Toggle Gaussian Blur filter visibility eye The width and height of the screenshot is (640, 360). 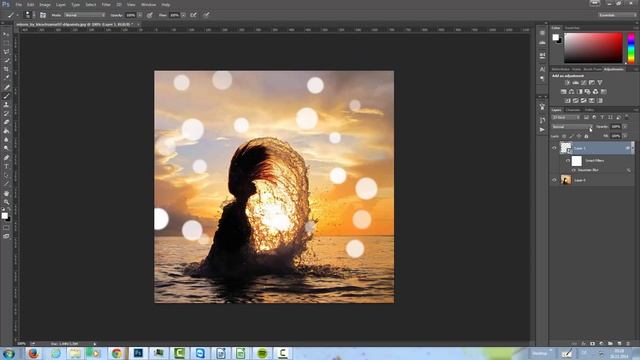coord(573,170)
